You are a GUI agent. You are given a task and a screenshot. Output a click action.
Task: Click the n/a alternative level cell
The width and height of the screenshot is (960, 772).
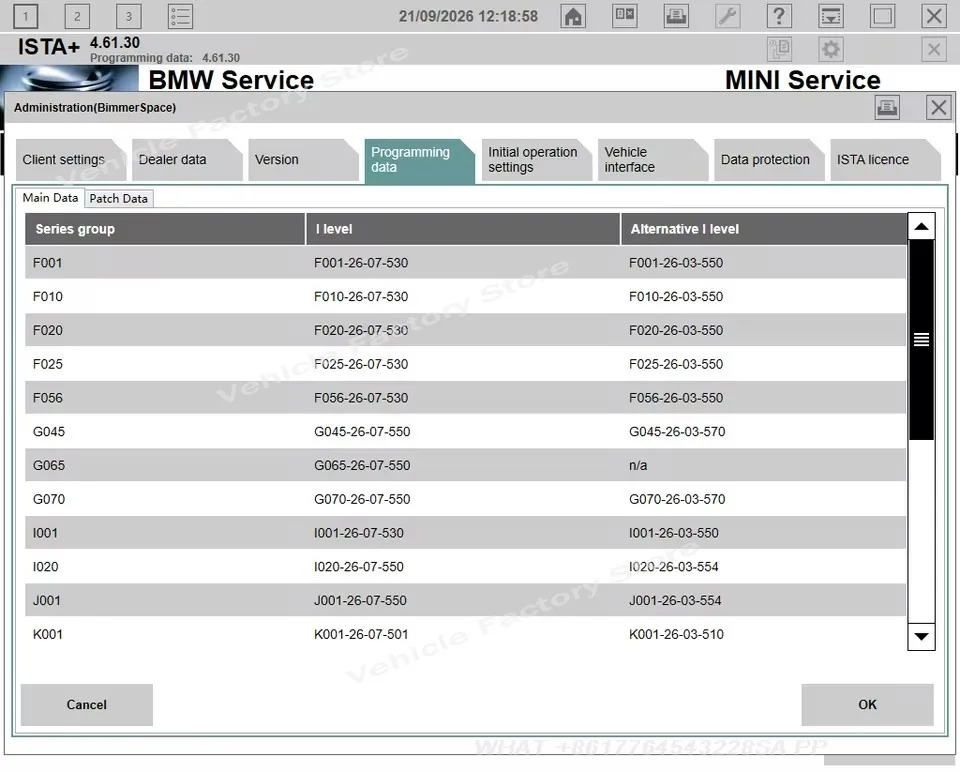(638, 465)
